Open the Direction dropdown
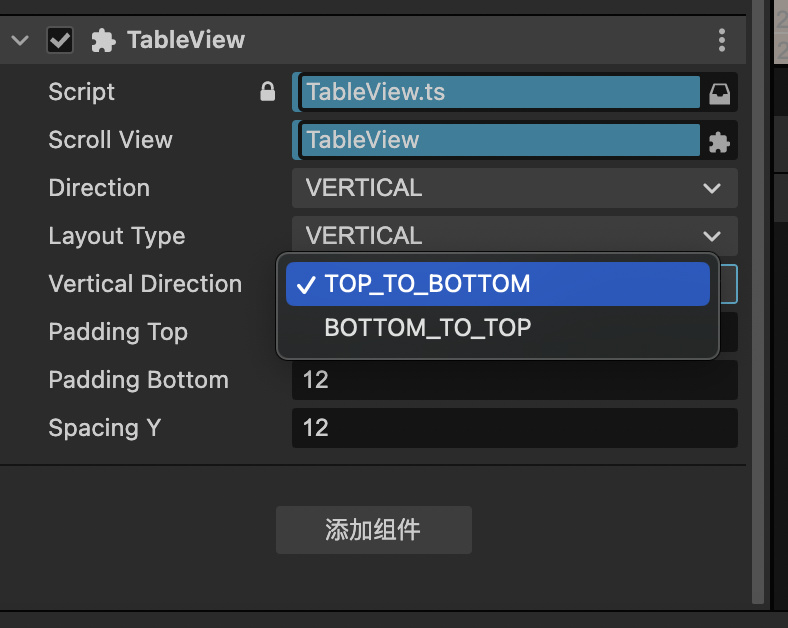 (x=514, y=188)
